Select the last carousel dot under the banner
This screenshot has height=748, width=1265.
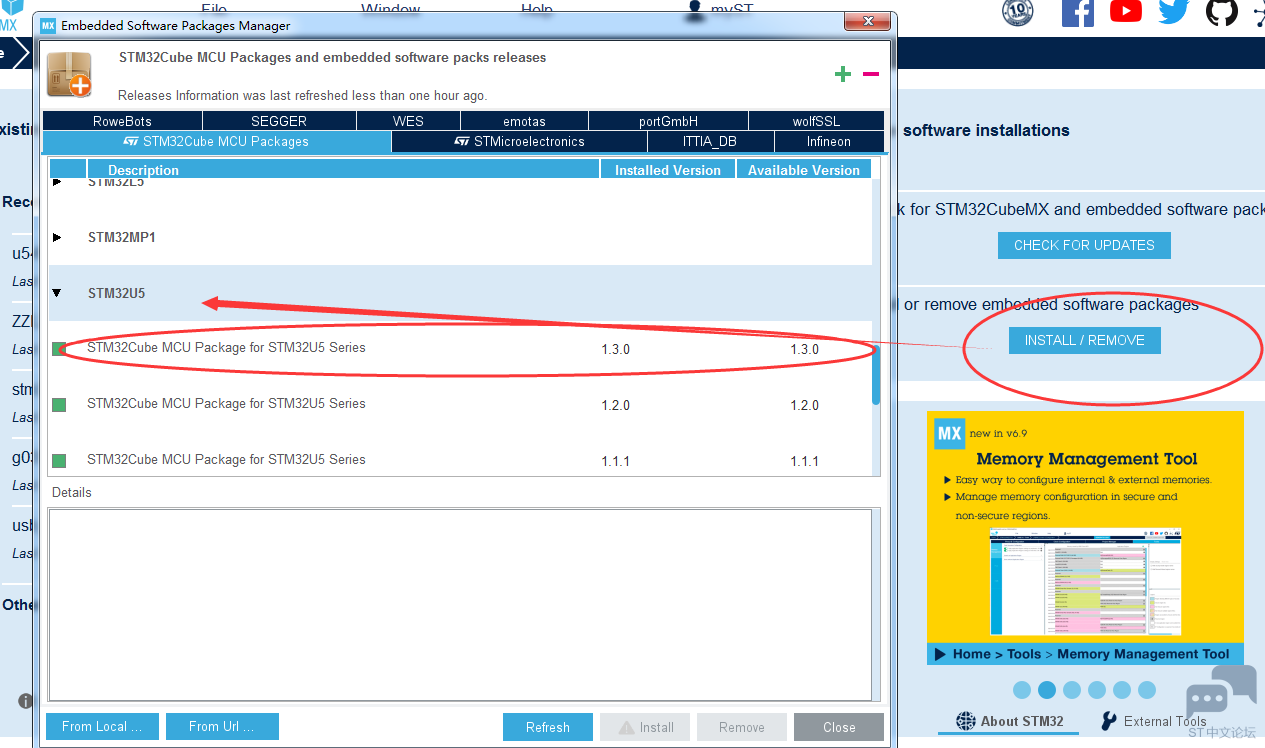tap(1147, 690)
